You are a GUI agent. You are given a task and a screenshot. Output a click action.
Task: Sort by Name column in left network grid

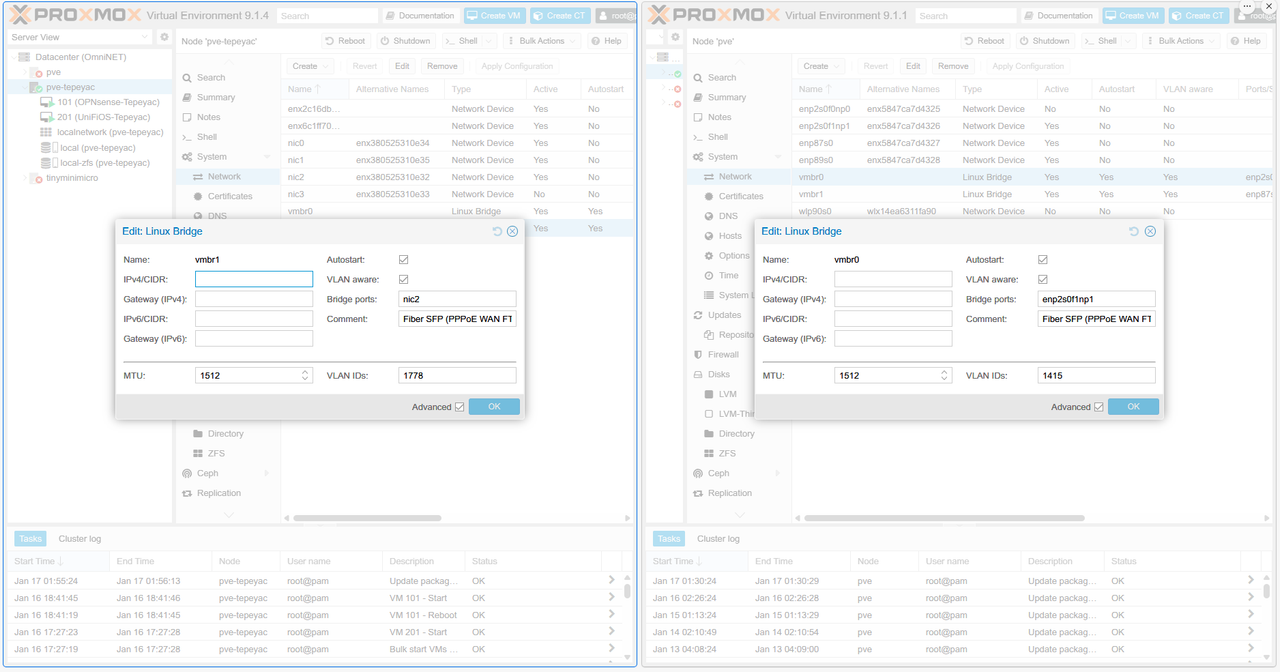[x=313, y=89]
